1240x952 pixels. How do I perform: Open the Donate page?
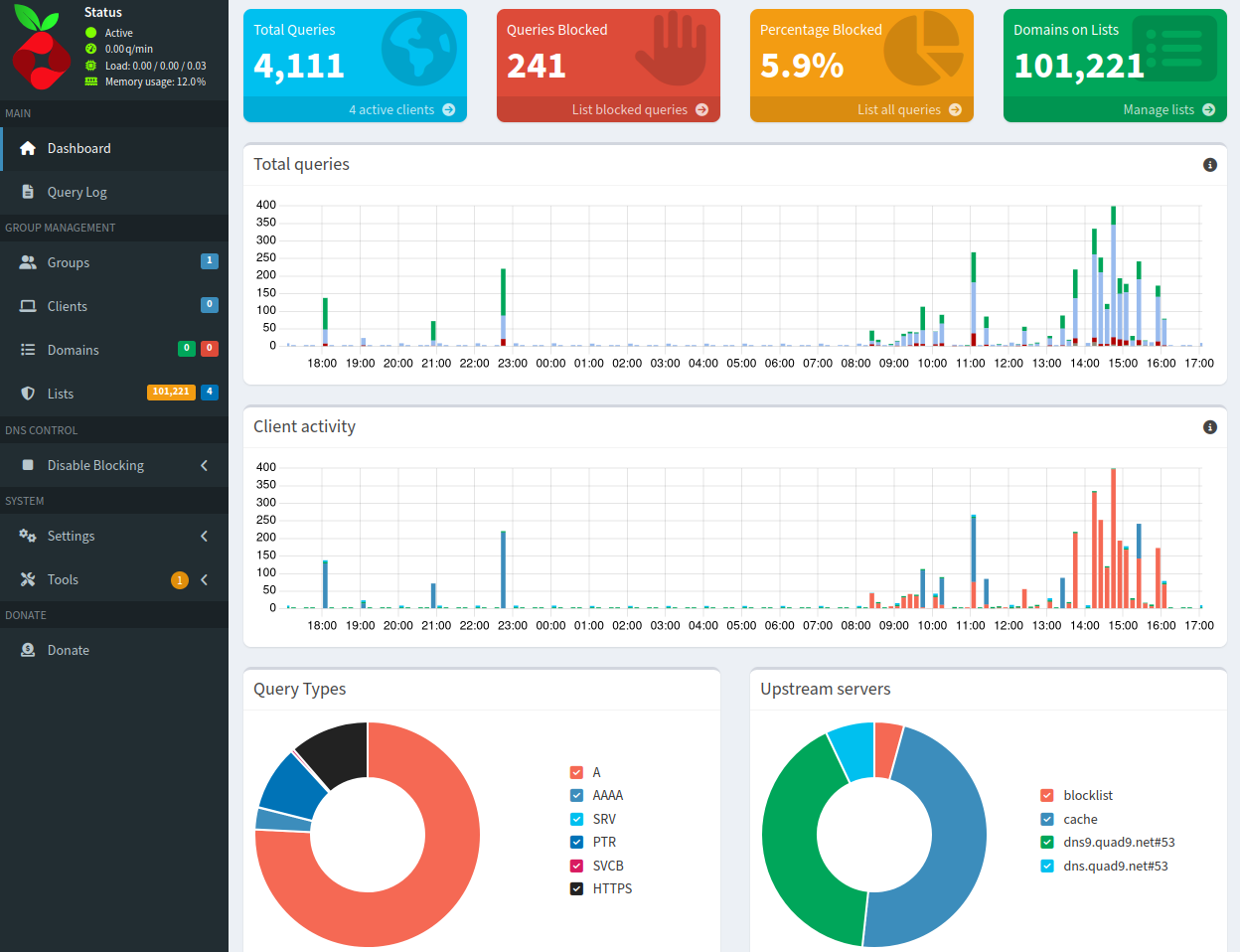pyautogui.click(x=68, y=650)
